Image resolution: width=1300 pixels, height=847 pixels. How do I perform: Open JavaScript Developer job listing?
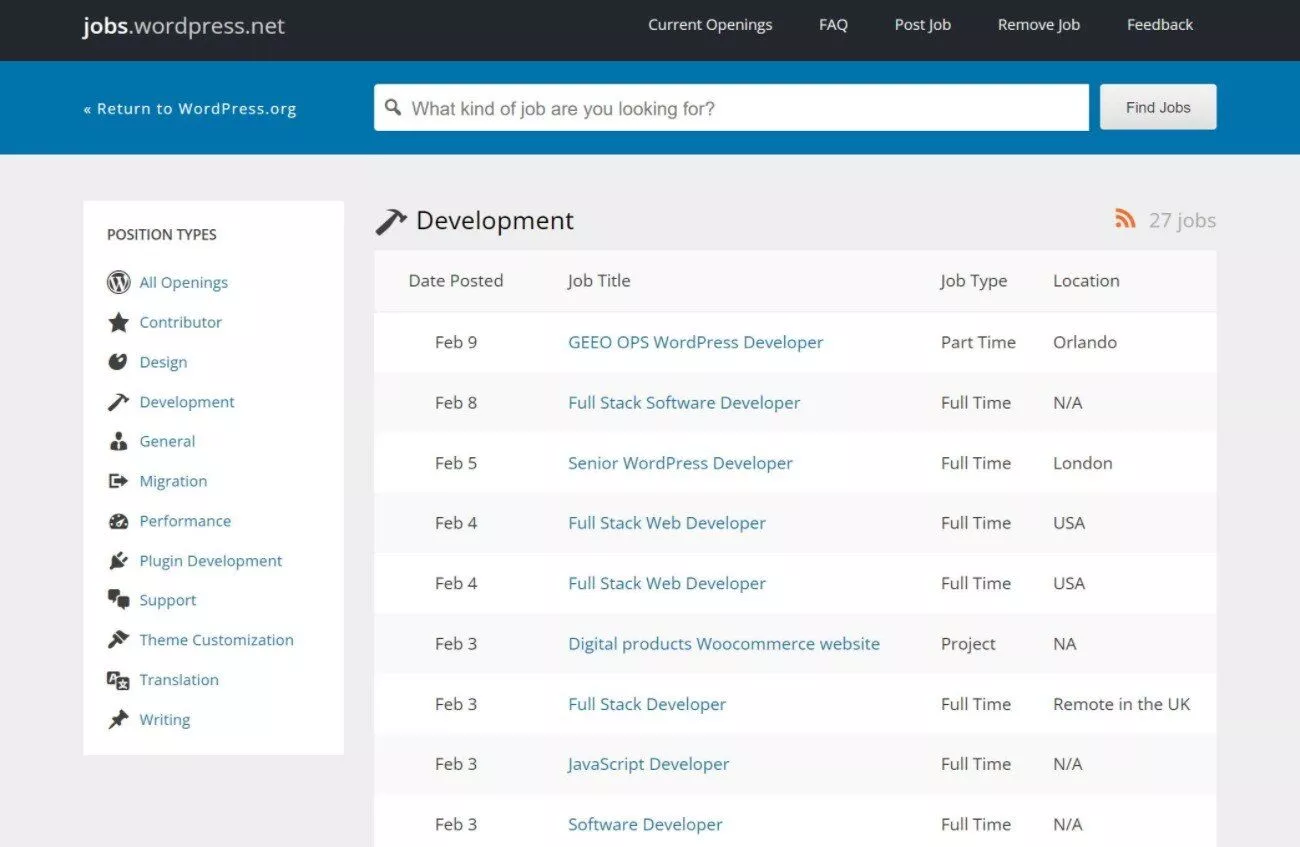coord(648,764)
